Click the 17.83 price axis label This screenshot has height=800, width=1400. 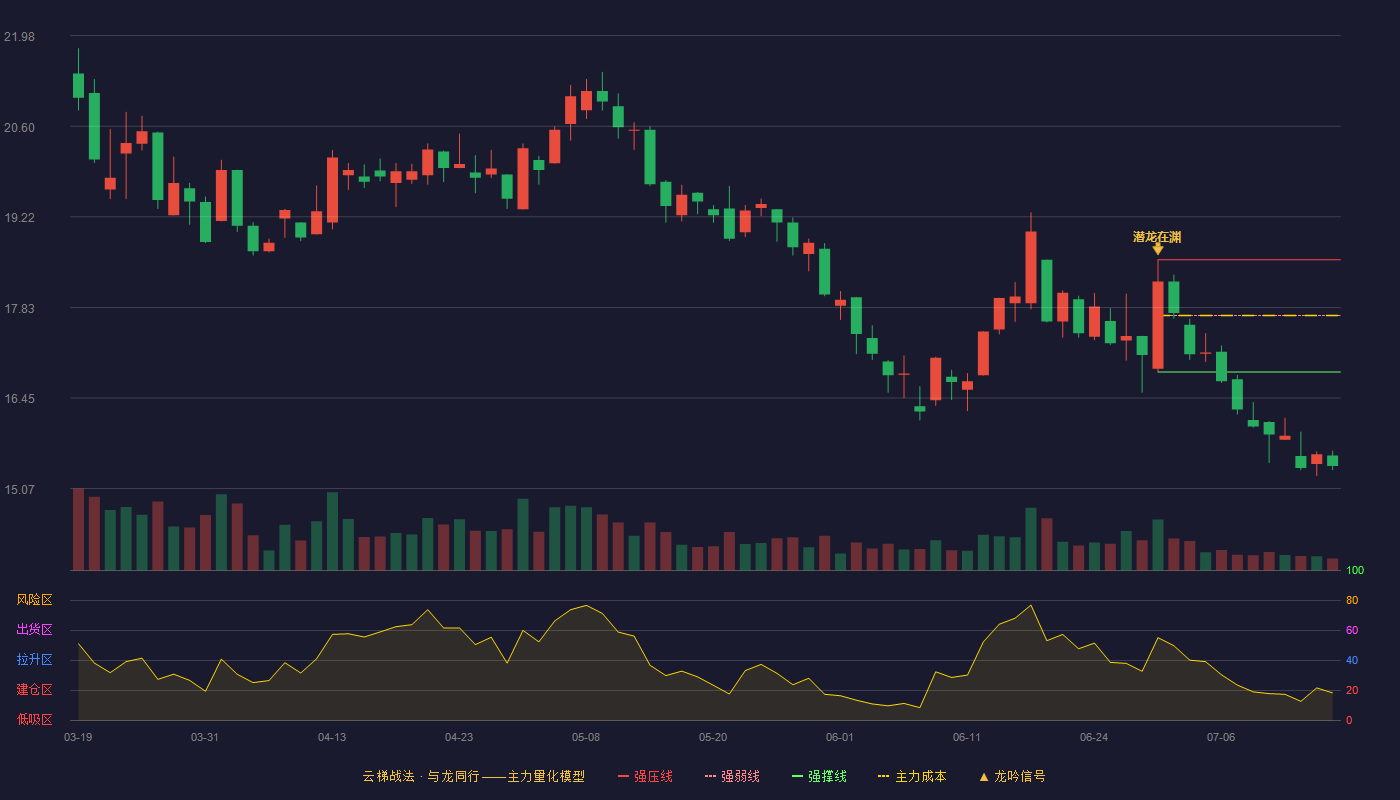(x=19, y=309)
